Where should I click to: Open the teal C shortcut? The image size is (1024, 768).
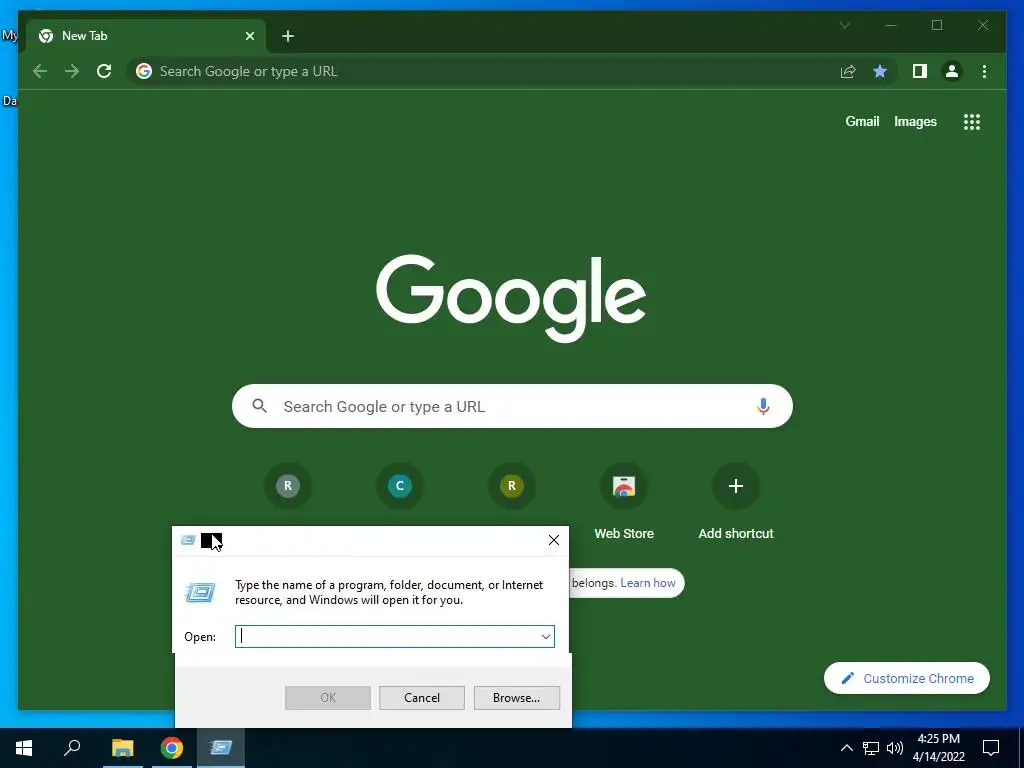click(400, 486)
